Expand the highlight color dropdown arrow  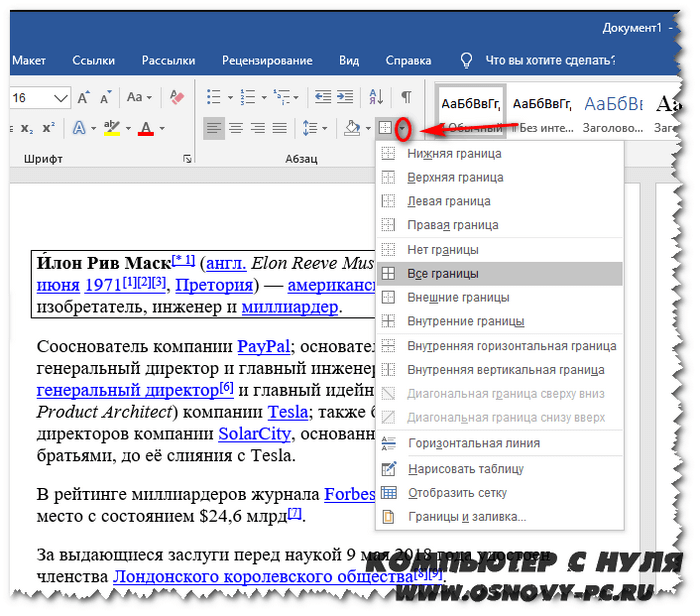(x=128, y=129)
